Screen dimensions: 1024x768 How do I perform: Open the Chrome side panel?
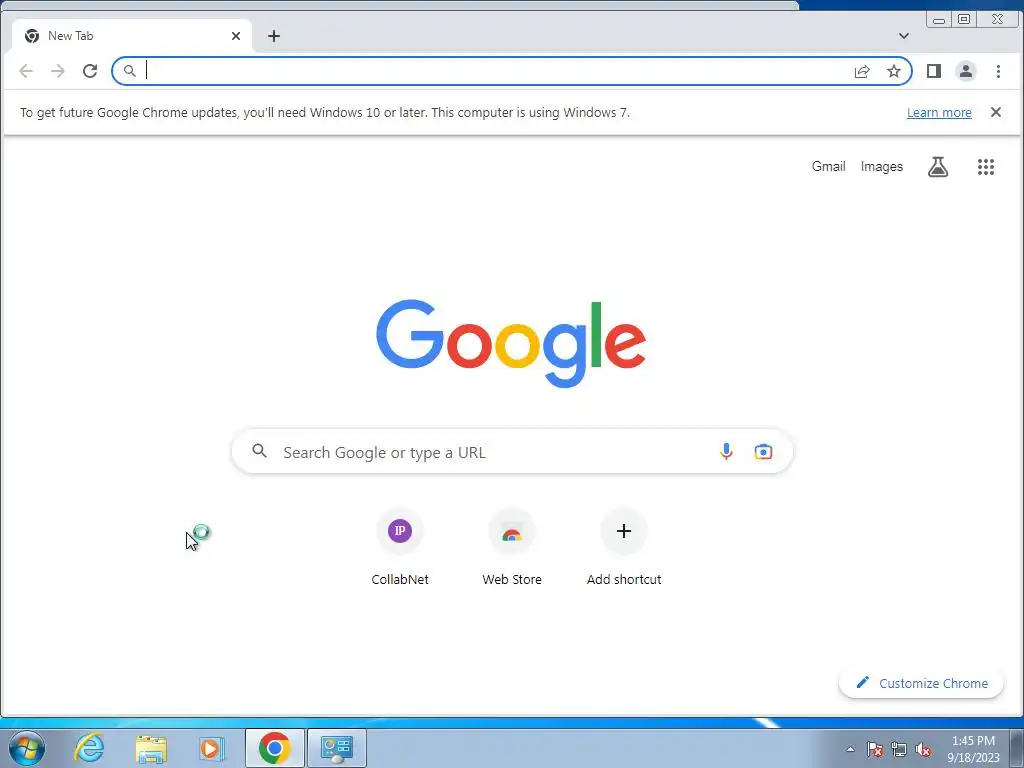pyautogui.click(x=934, y=71)
